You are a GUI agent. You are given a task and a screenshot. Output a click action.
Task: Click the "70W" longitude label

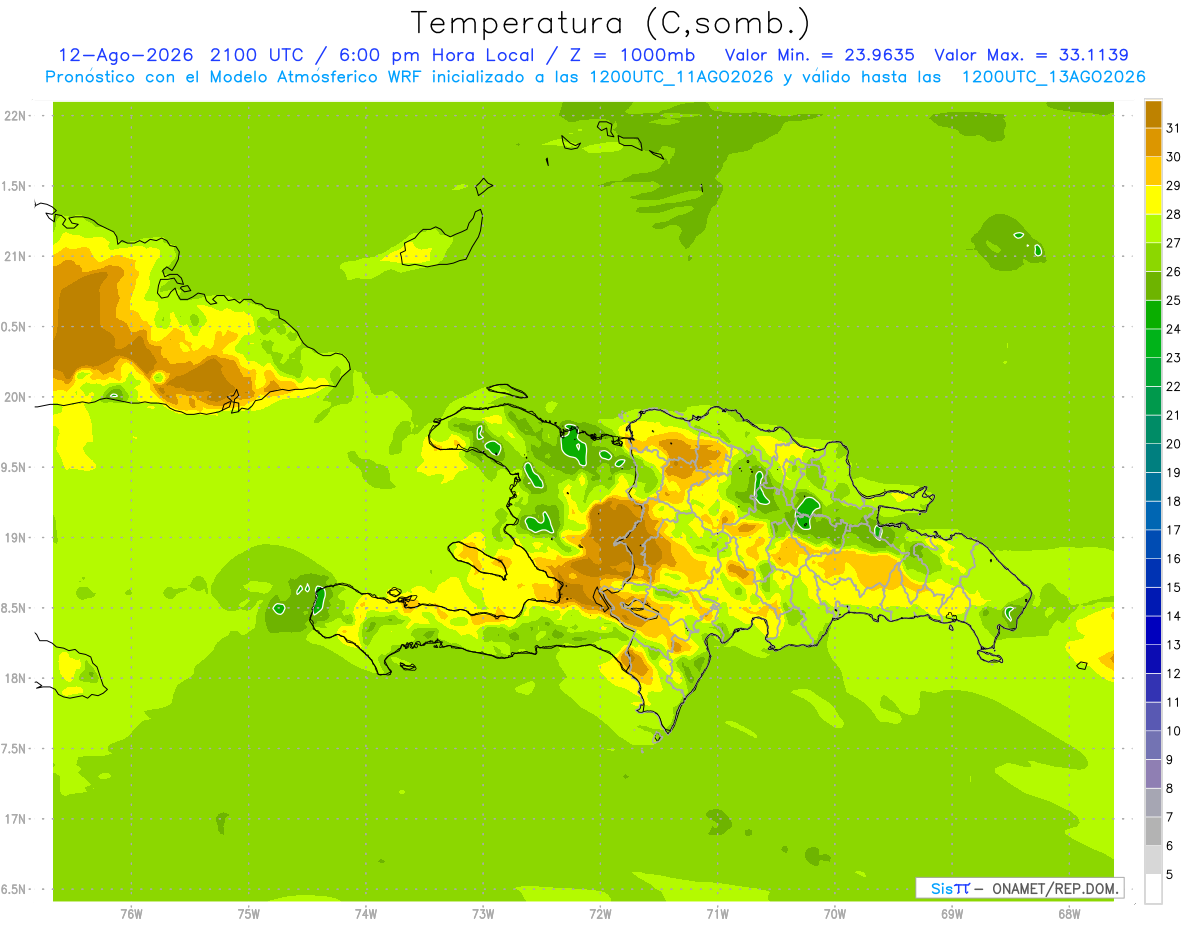(835, 913)
